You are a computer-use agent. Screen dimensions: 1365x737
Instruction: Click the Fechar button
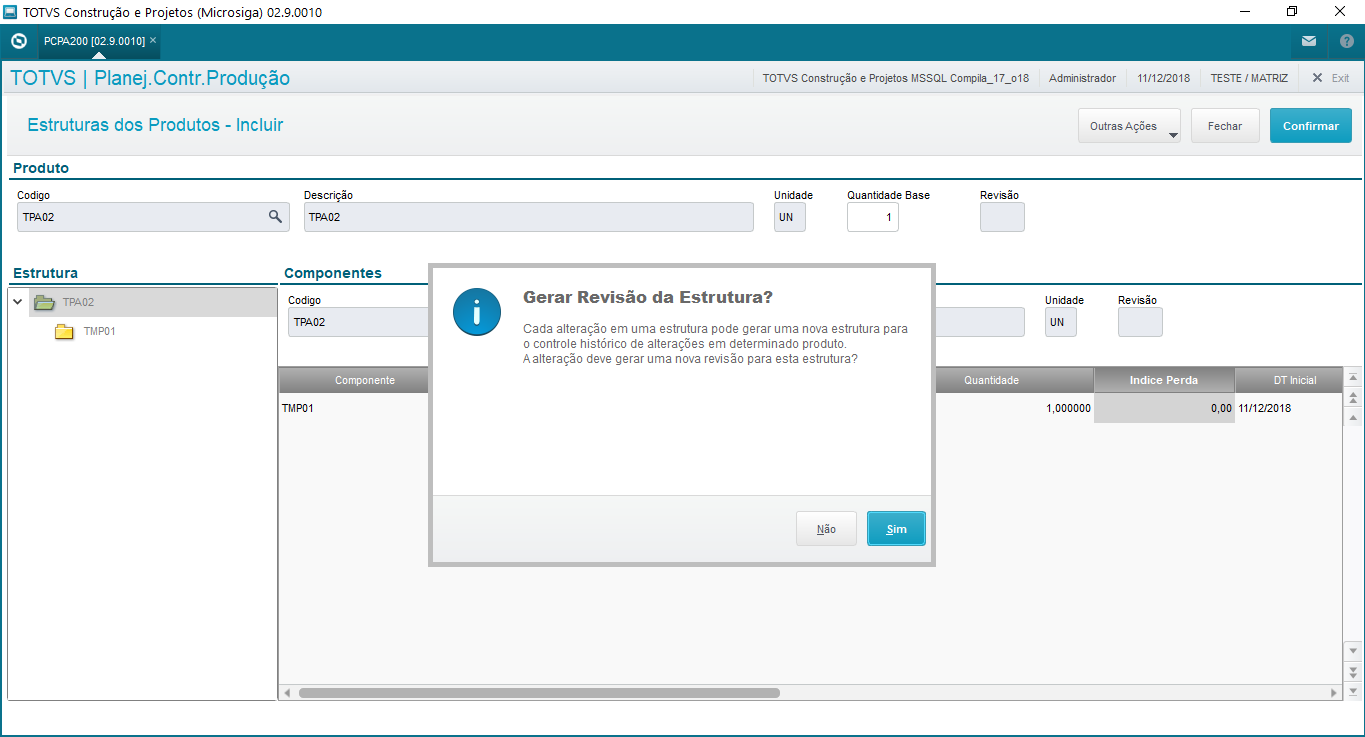click(x=1225, y=126)
